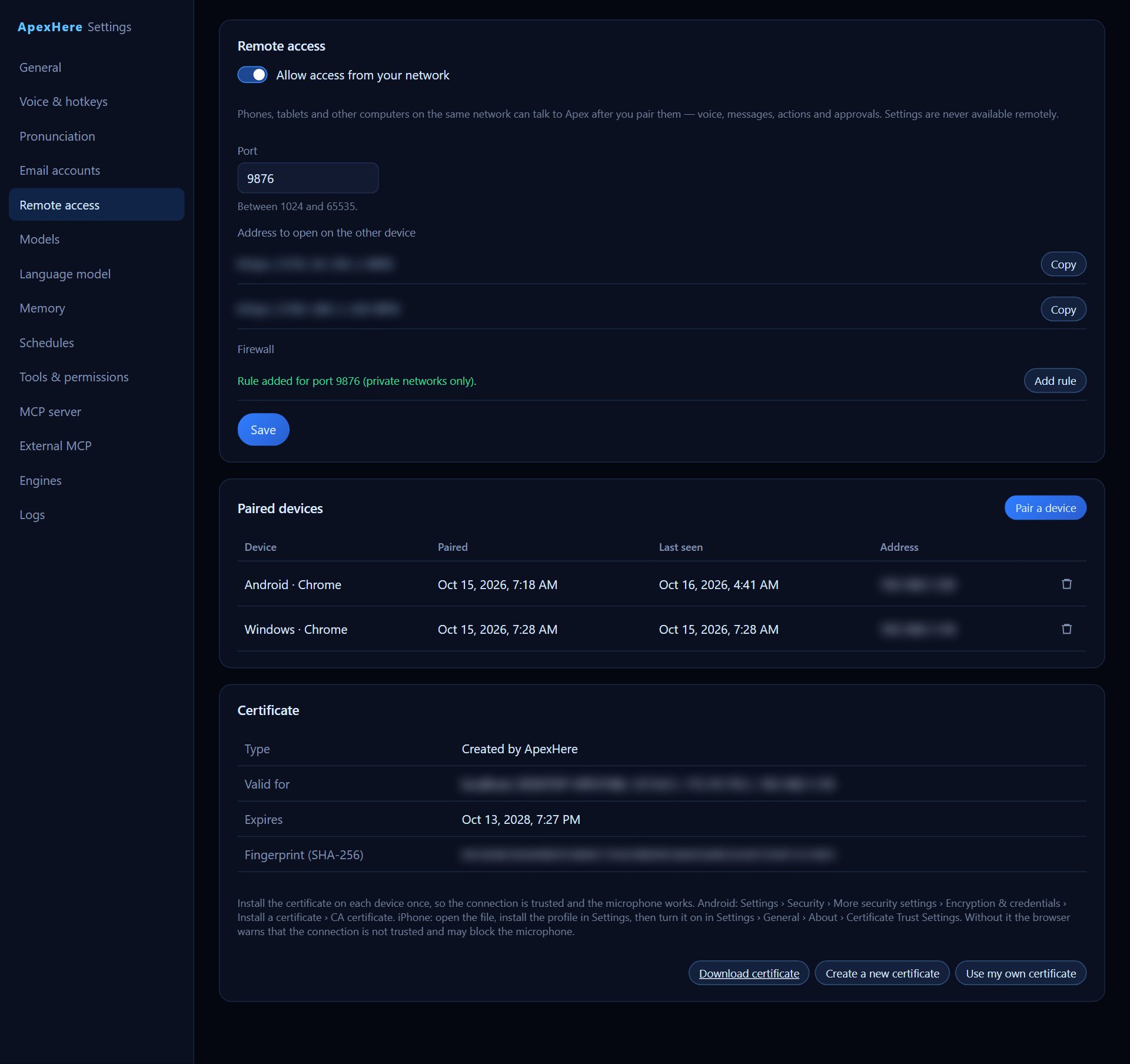
Task: Open Voice & hotkeys settings
Action: click(x=97, y=101)
